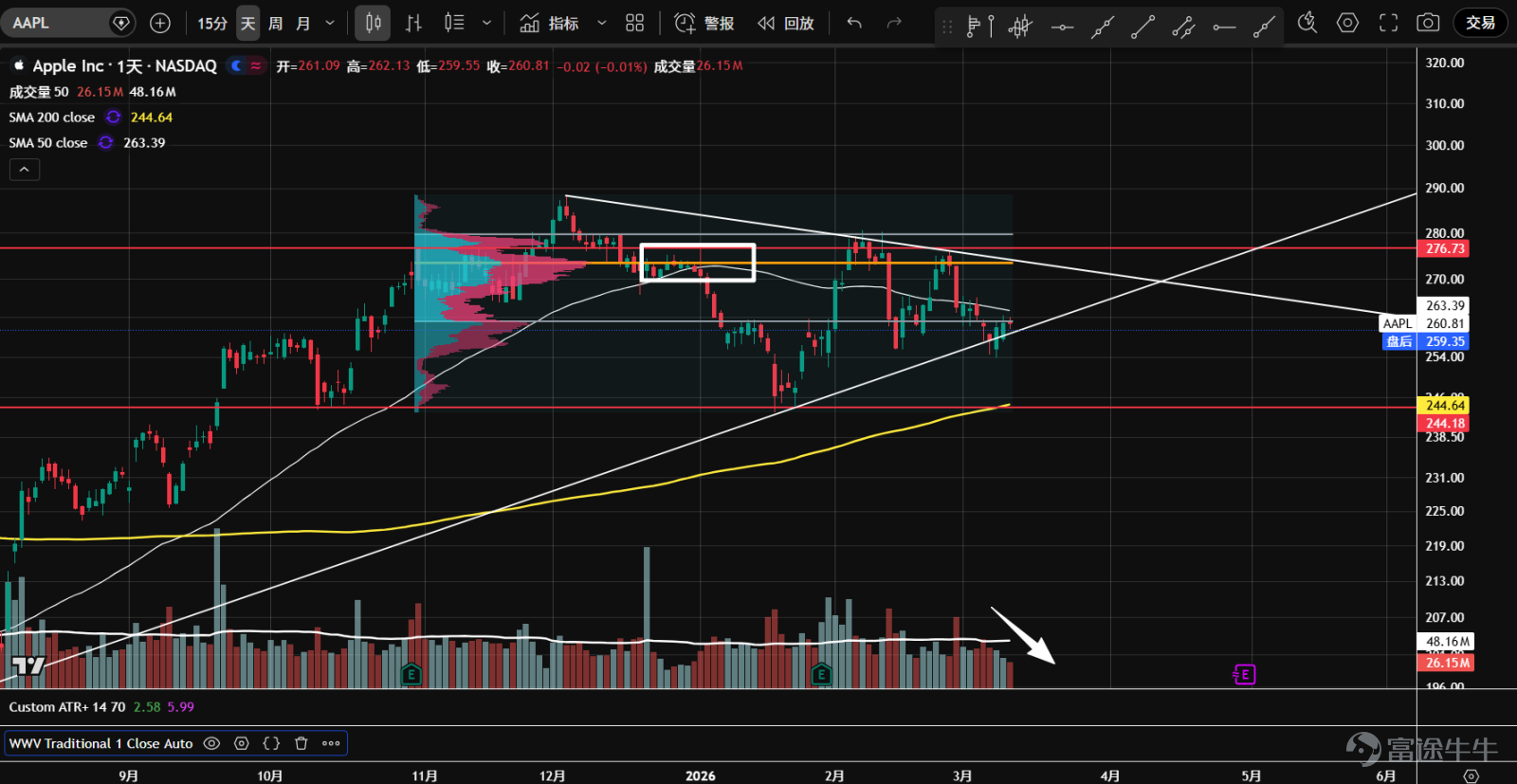Viewport: 1517px width, 784px height.
Task: Click the AAPL 260.81 last price label
Action: coord(1426,324)
